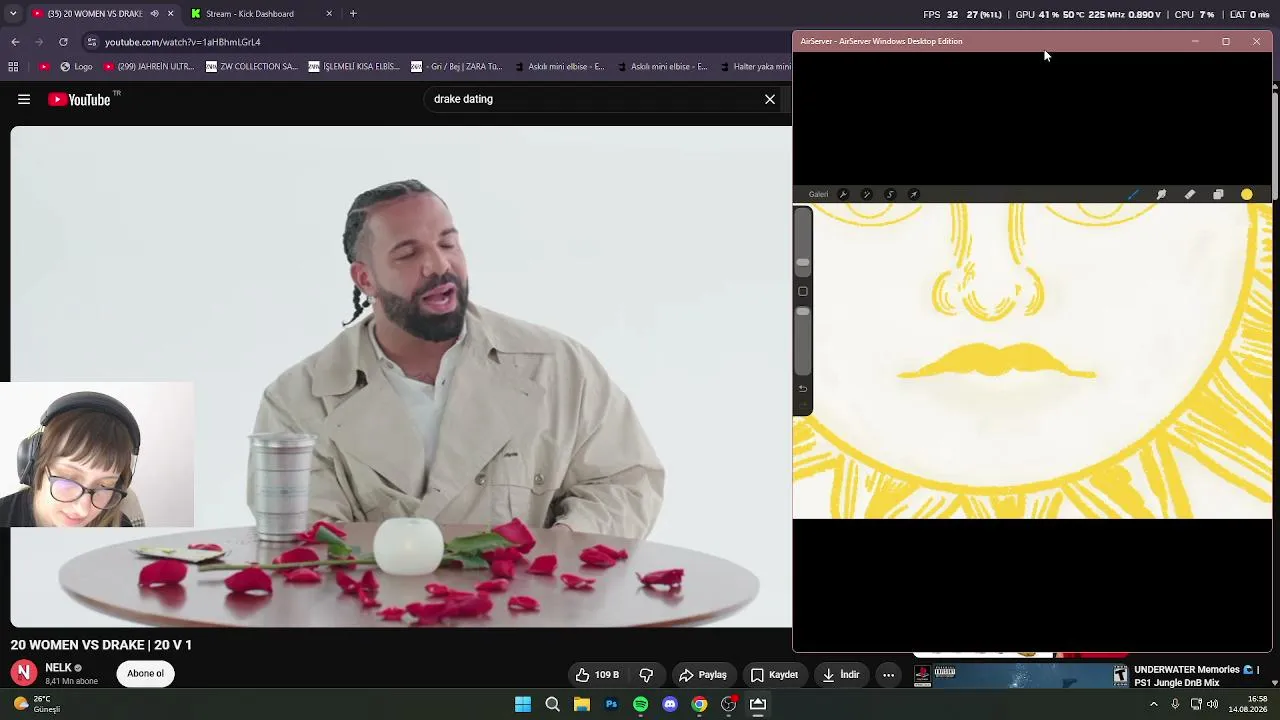Open the Logo bookmark
1280x720 pixels.
[x=77, y=67]
